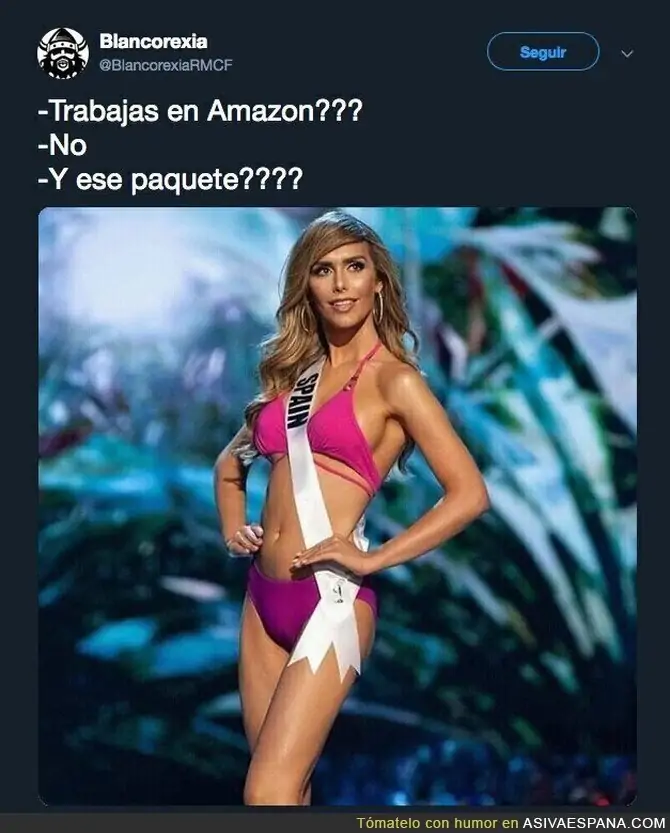Expand the tweet options chevron
This screenshot has width=670, height=833.
tap(627, 54)
